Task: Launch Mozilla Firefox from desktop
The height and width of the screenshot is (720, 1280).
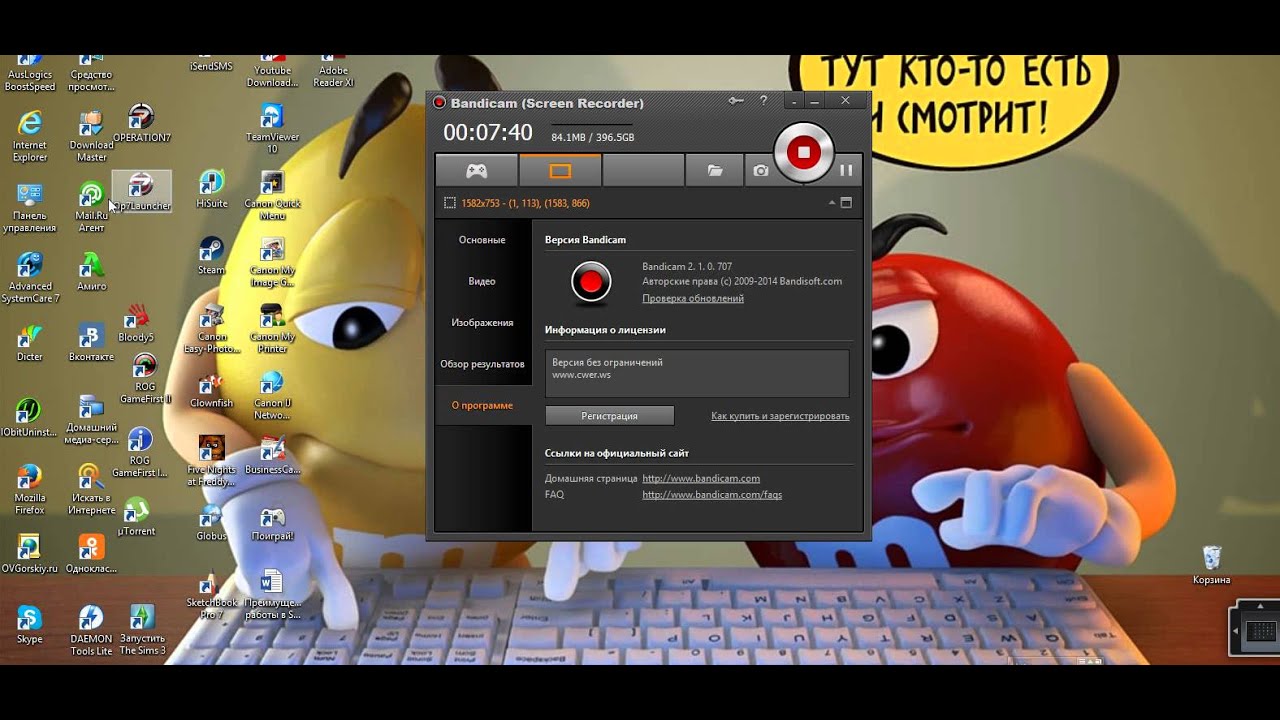Action: coord(30,489)
